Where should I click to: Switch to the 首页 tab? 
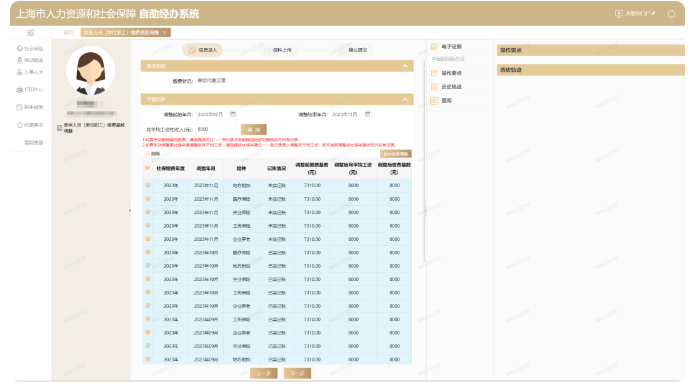click(x=68, y=32)
